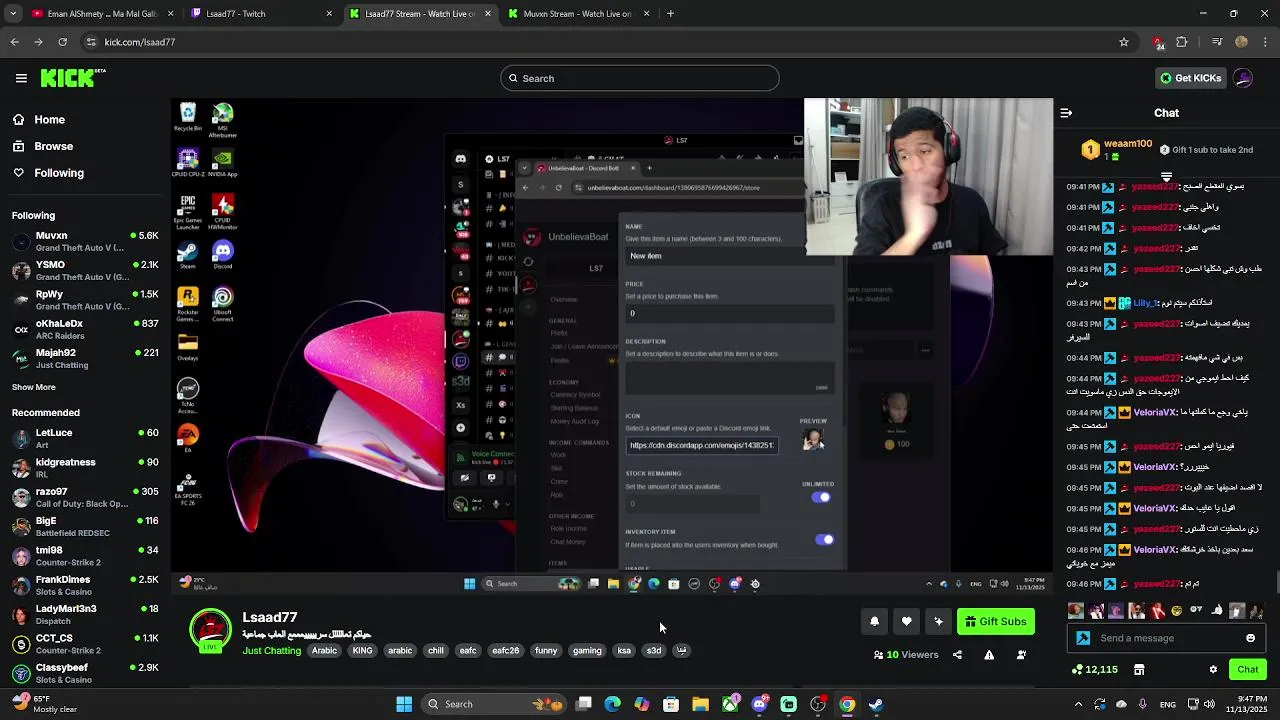Open RpWy's channel in sidebar
The height and width of the screenshot is (720, 1280).
point(85,300)
